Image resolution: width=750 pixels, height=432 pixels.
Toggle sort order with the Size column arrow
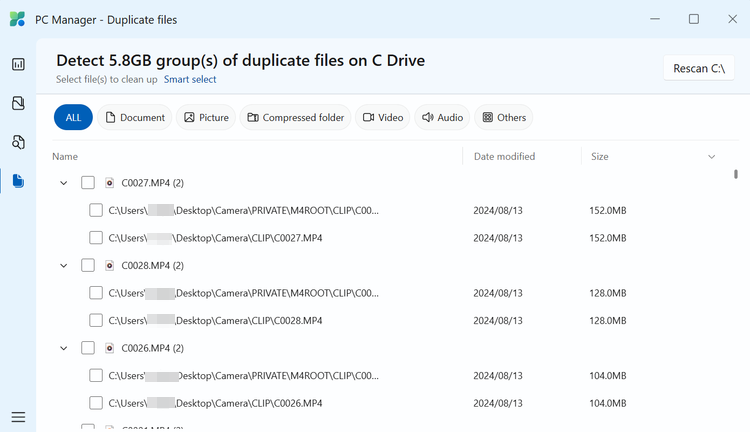point(712,157)
